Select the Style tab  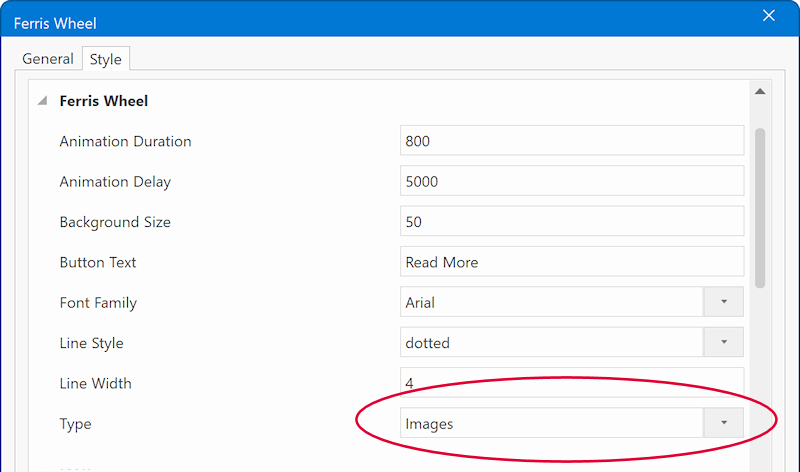click(x=105, y=59)
